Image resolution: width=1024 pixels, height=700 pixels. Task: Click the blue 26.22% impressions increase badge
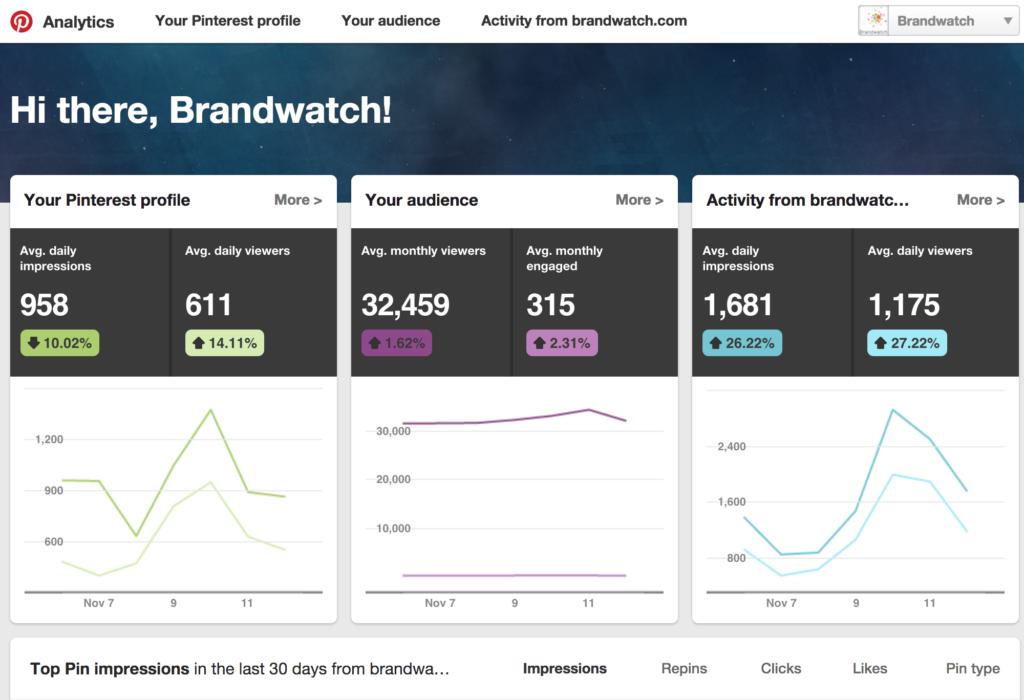tap(742, 342)
